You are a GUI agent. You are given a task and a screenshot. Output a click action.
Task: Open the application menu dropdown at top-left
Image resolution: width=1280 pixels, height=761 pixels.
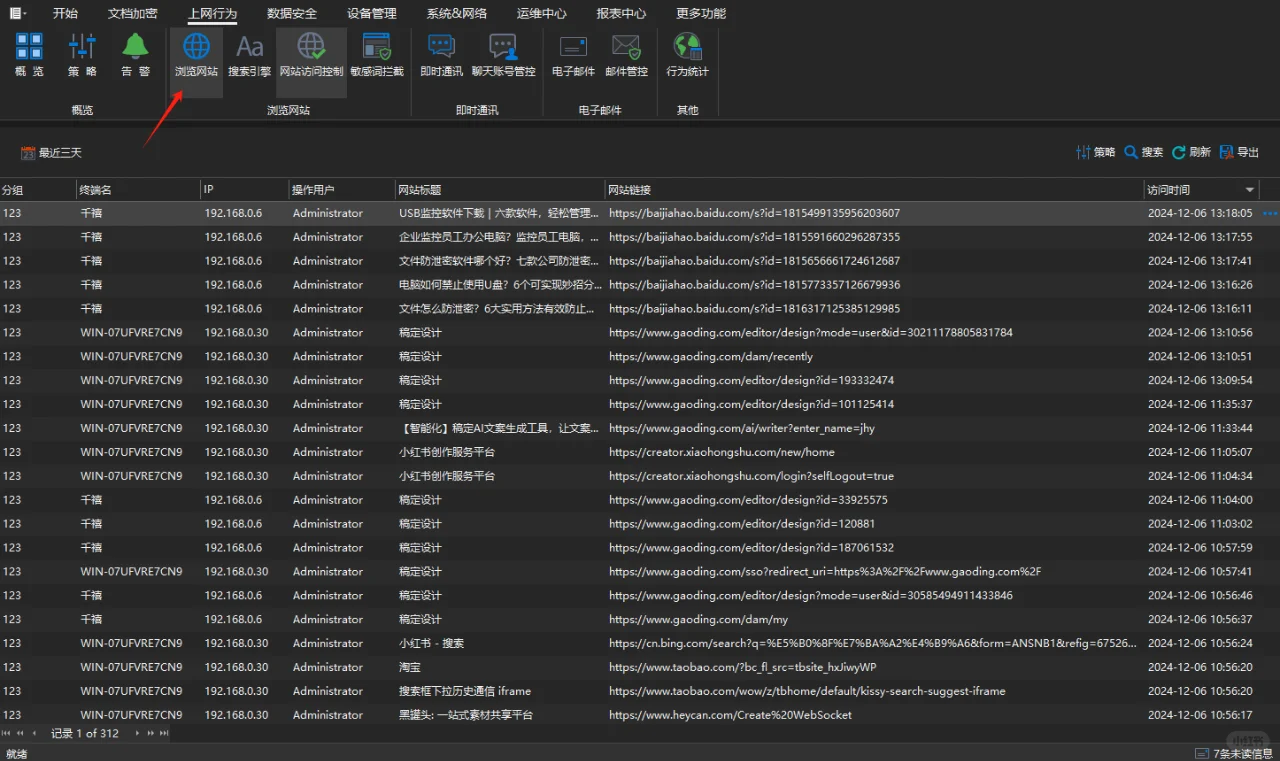pyautogui.click(x=18, y=13)
